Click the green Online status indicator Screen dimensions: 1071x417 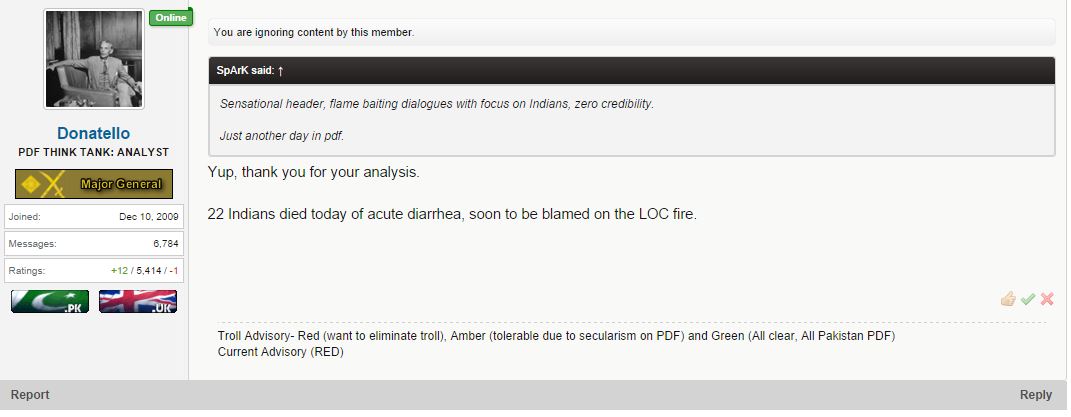[171, 18]
